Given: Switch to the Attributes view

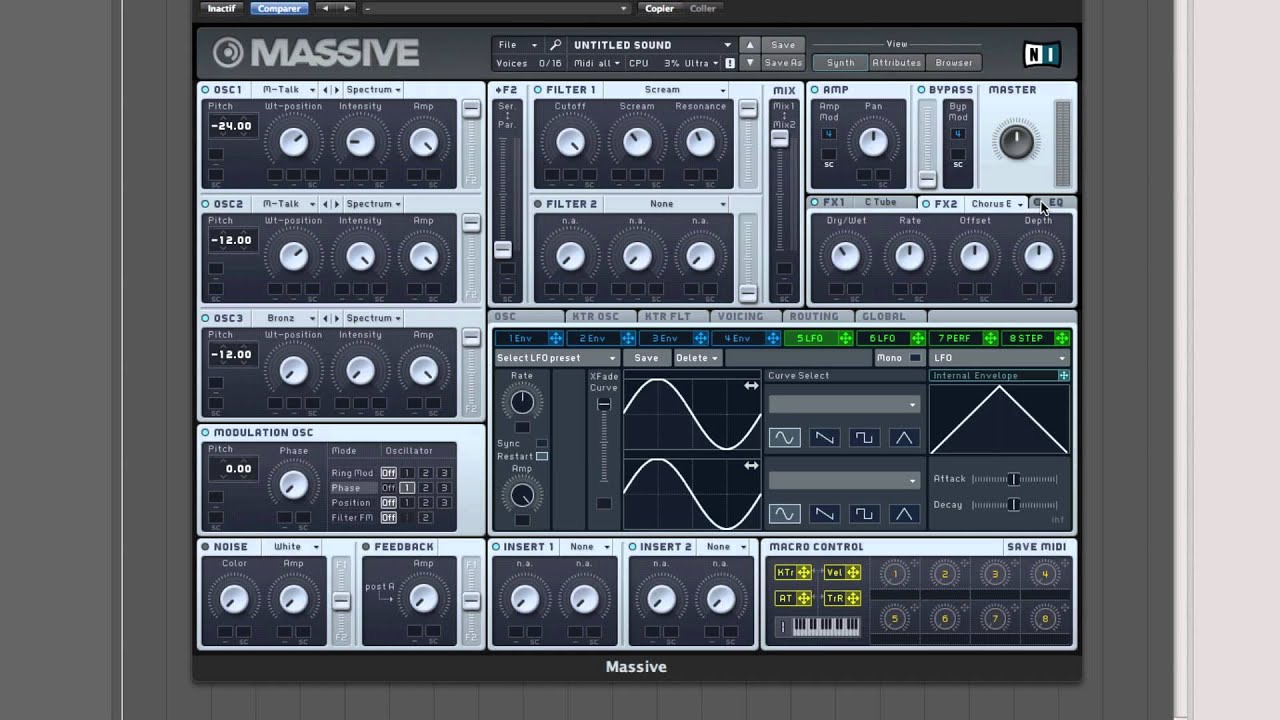Looking at the screenshot, I should point(897,63).
